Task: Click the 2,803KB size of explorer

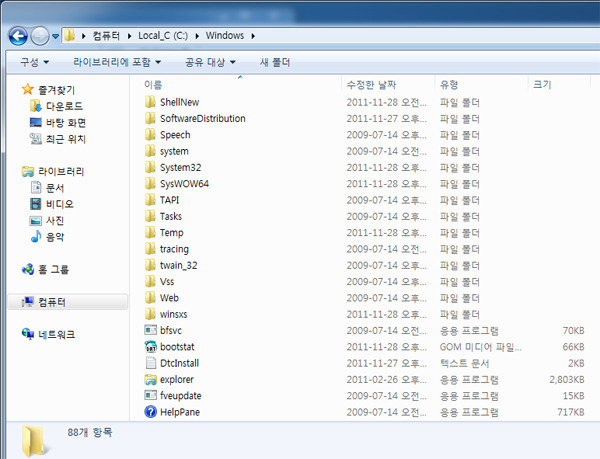Action: (x=567, y=379)
